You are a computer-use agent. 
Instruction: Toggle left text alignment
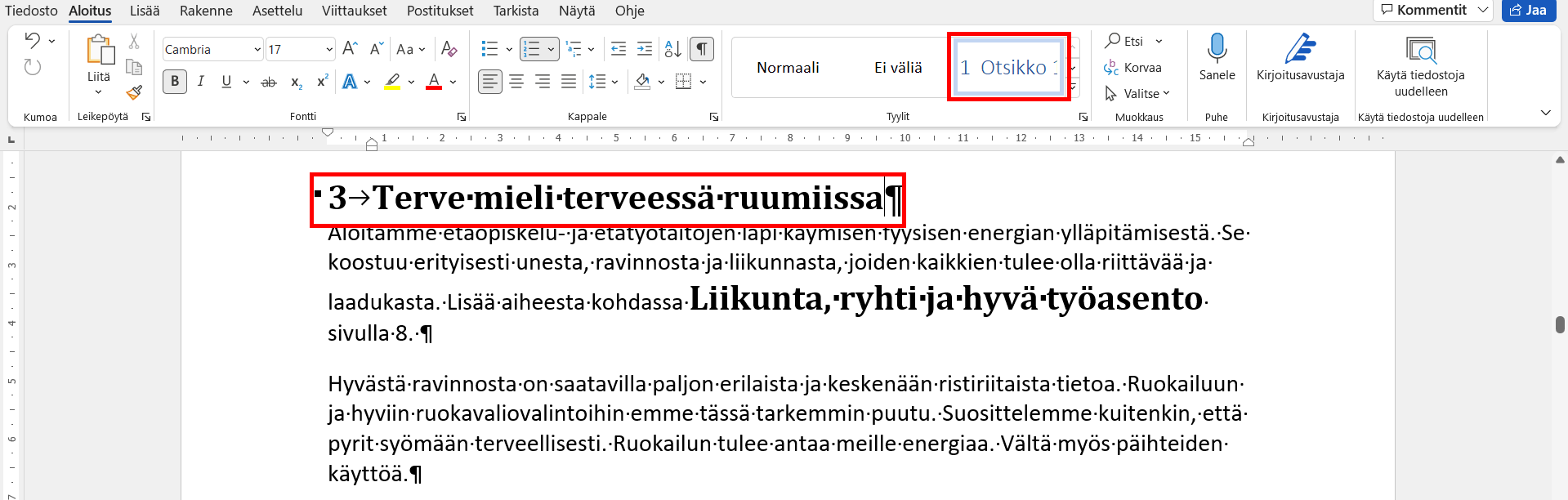click(490, 82)
